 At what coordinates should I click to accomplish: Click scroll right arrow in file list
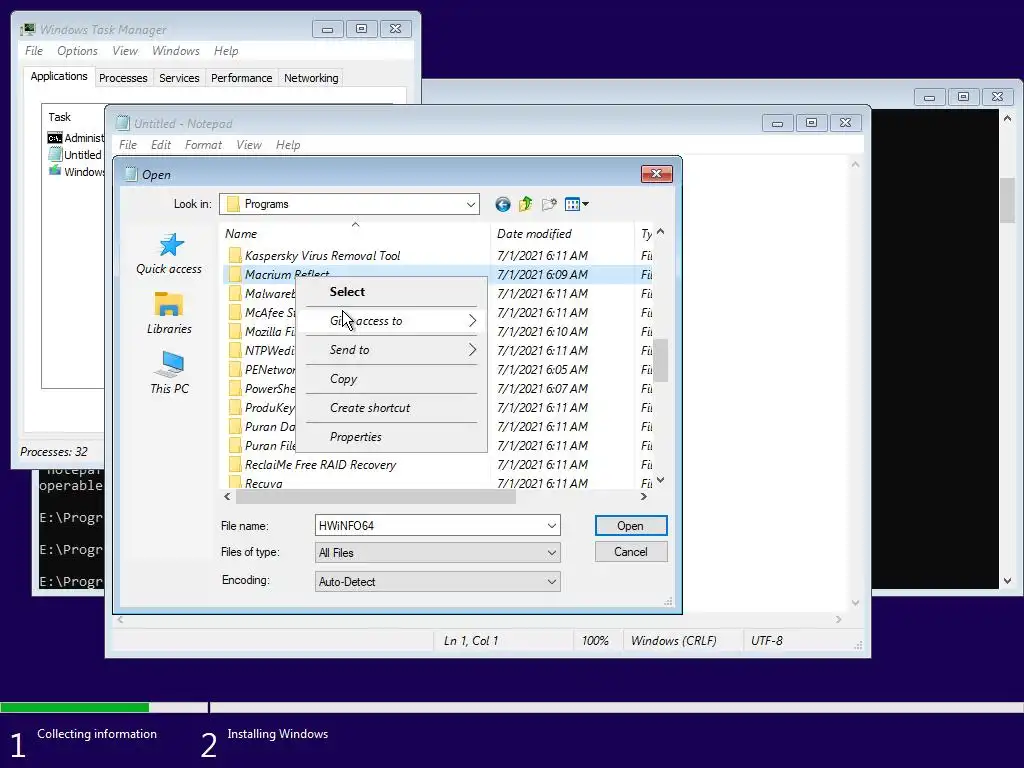(x=644, y=497)
